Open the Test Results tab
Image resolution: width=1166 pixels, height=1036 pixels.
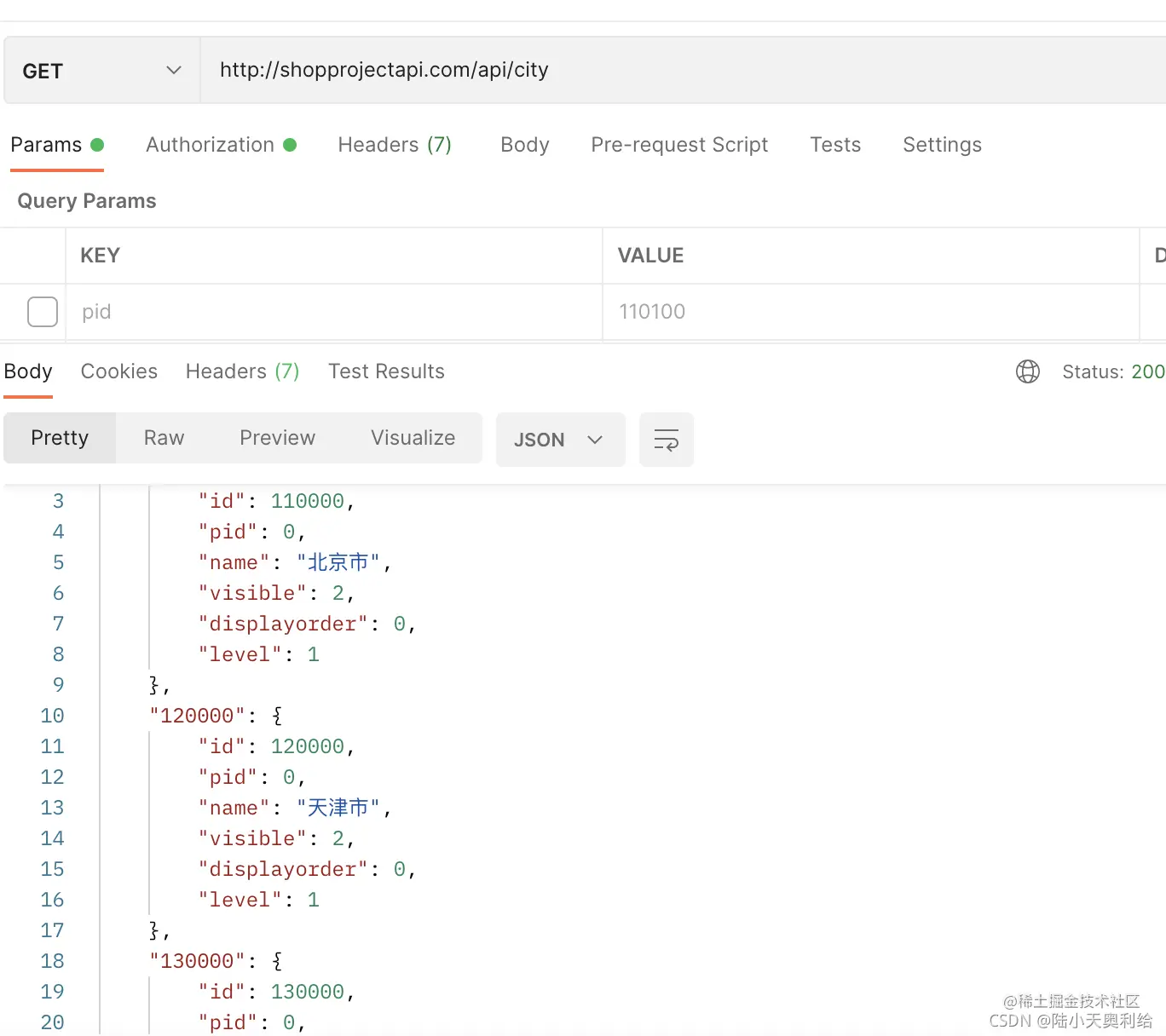[386, 371]
